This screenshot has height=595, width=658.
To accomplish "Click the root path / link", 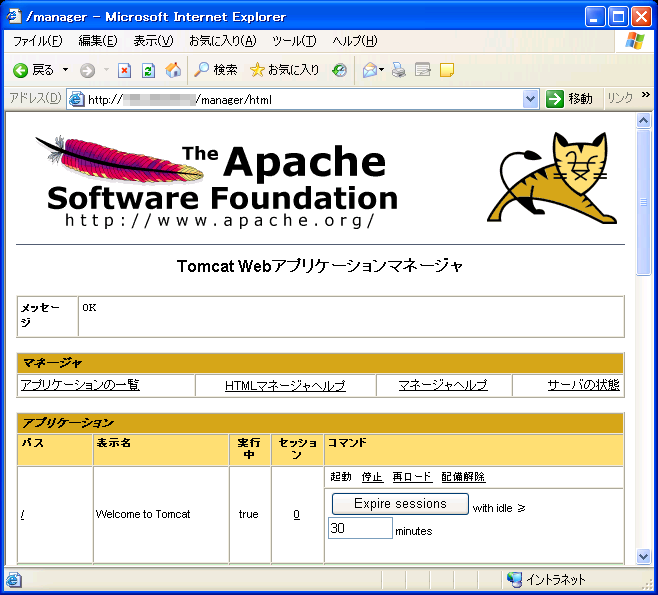I will pyautogui.click(x=22, y=514).
